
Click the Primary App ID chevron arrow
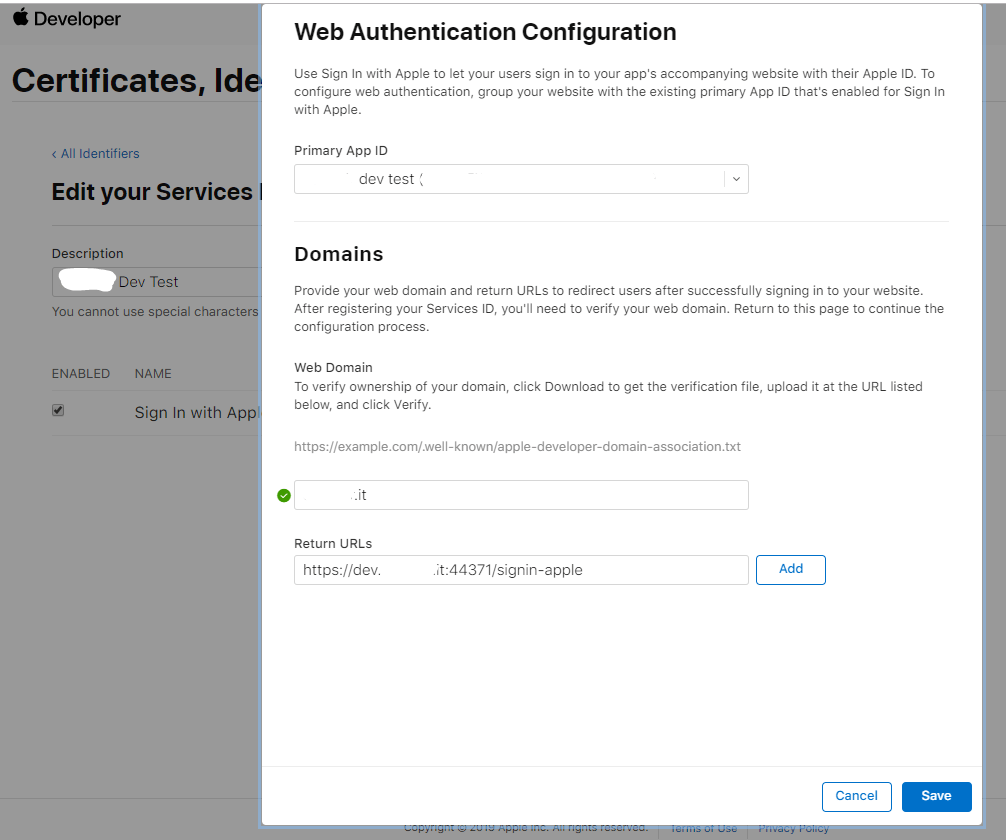[737, 179]
